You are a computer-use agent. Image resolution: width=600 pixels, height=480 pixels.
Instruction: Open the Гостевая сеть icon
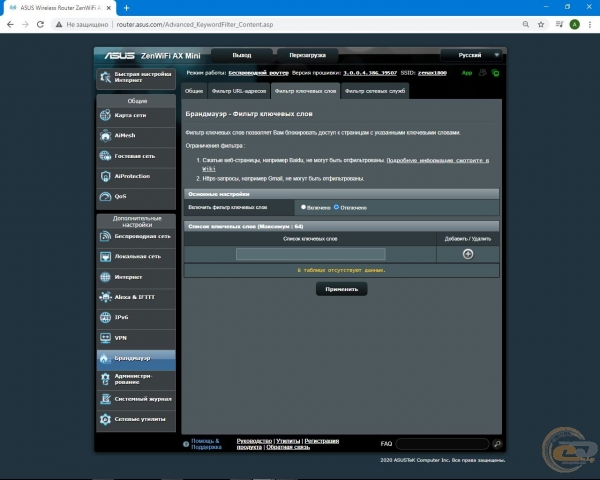coord(105,156)
